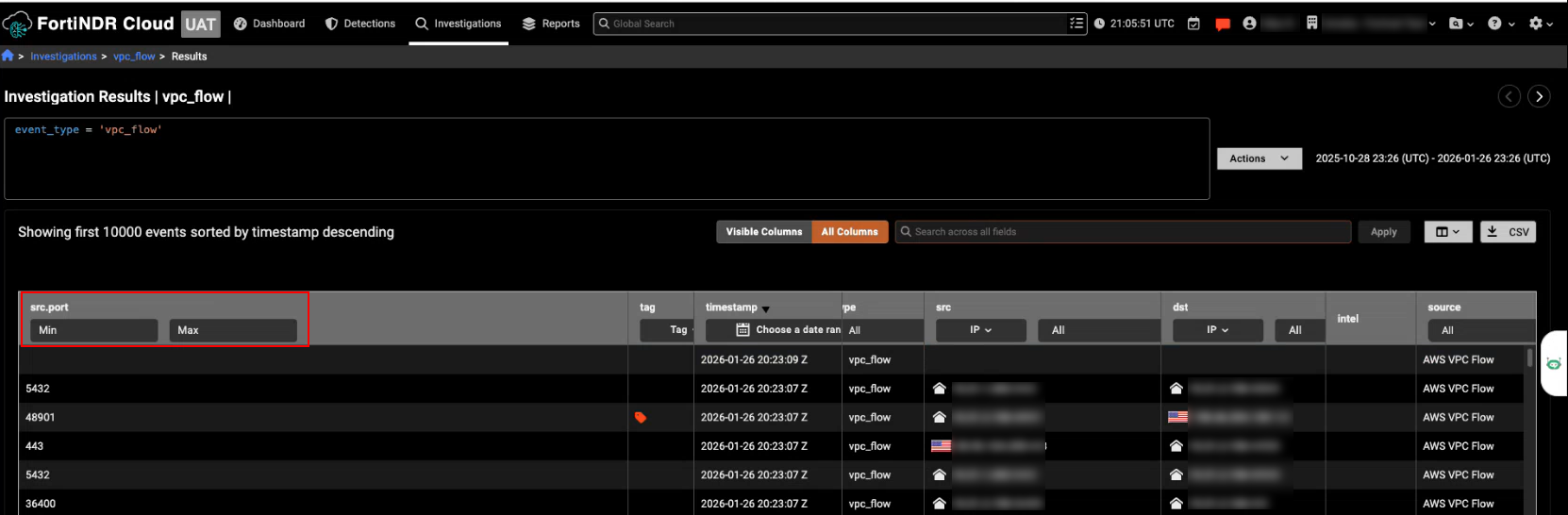Download results as CSV
Image resolution: width=1568 pixels, height=515 pixels.
pyautogui.click(x=1508, y=232)
